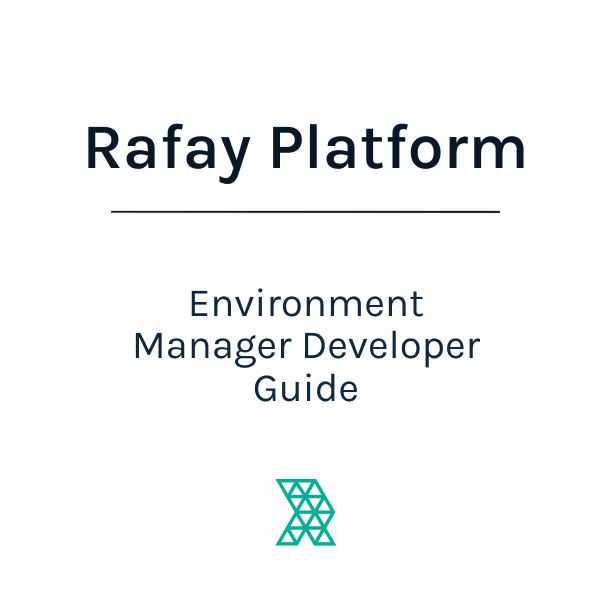Select the word "Environment" in the subtitle
The image size is (612, 612).
pos(306,303)
